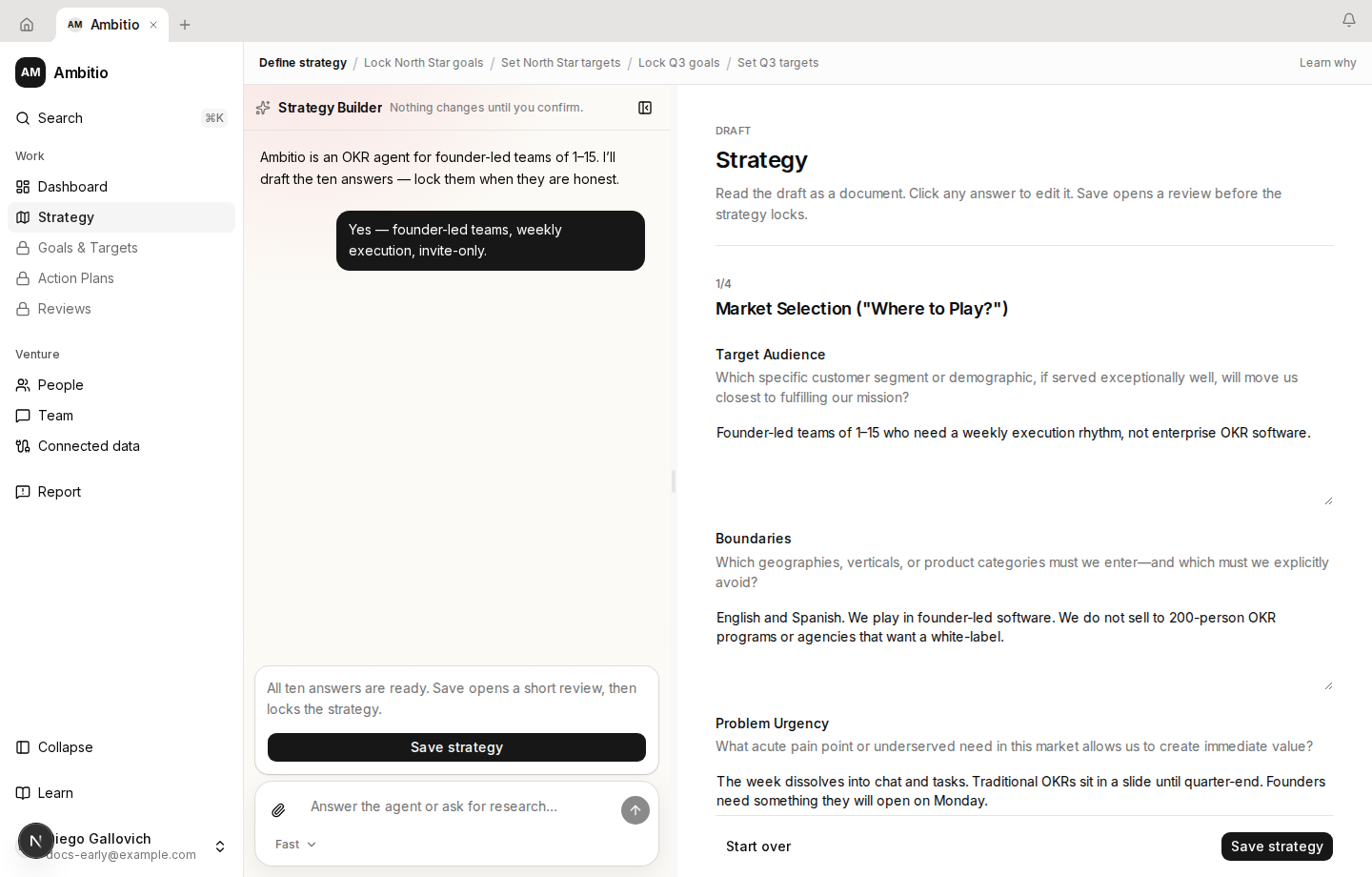Click the AM Ambitio workspace logo

[30, 72]
